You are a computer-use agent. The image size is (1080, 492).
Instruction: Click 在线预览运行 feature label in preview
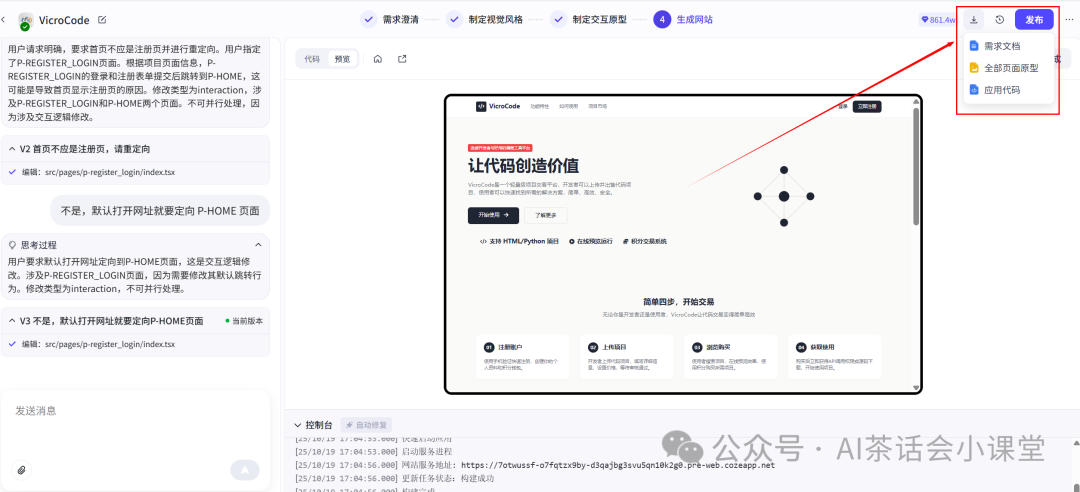pyautogui.click(x=591, y=242)
